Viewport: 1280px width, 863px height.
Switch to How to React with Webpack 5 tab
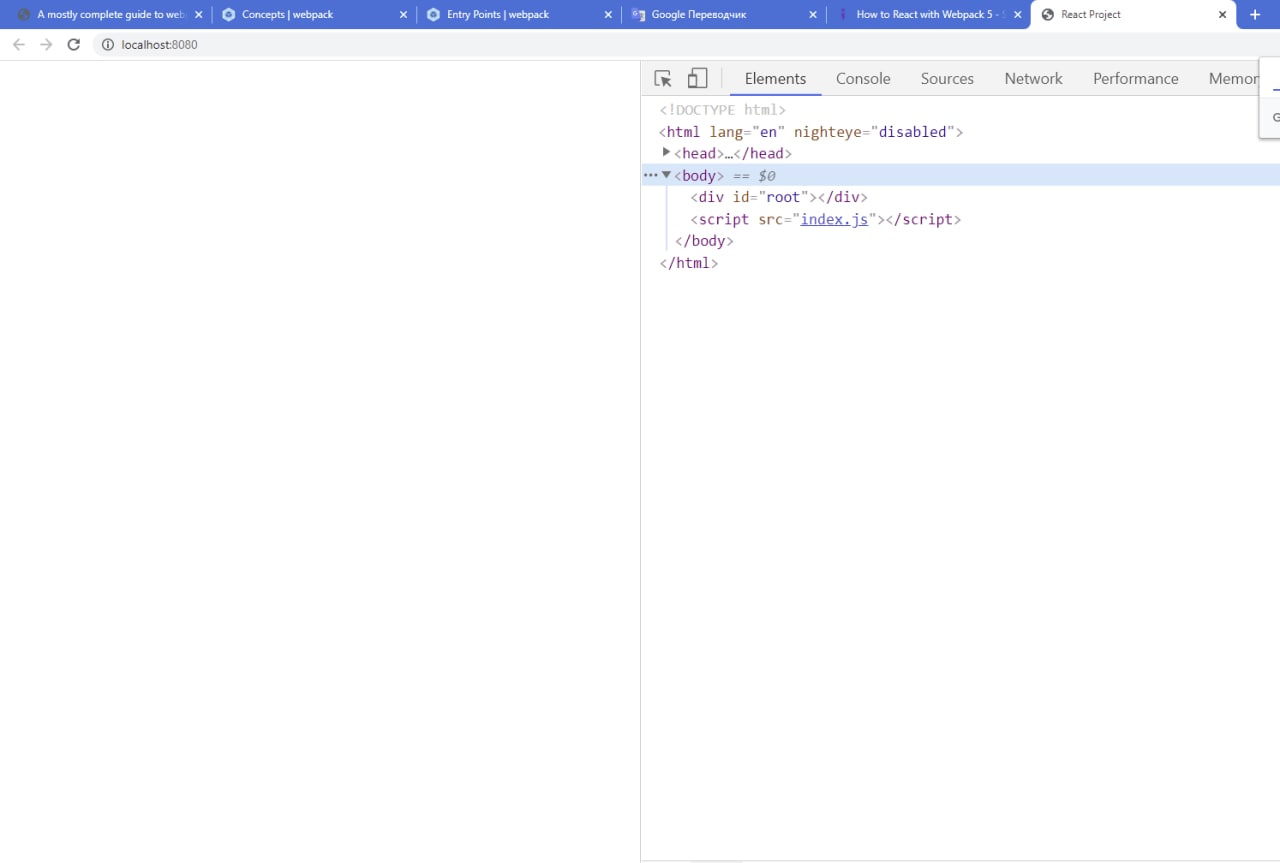(x=927, y=15)
